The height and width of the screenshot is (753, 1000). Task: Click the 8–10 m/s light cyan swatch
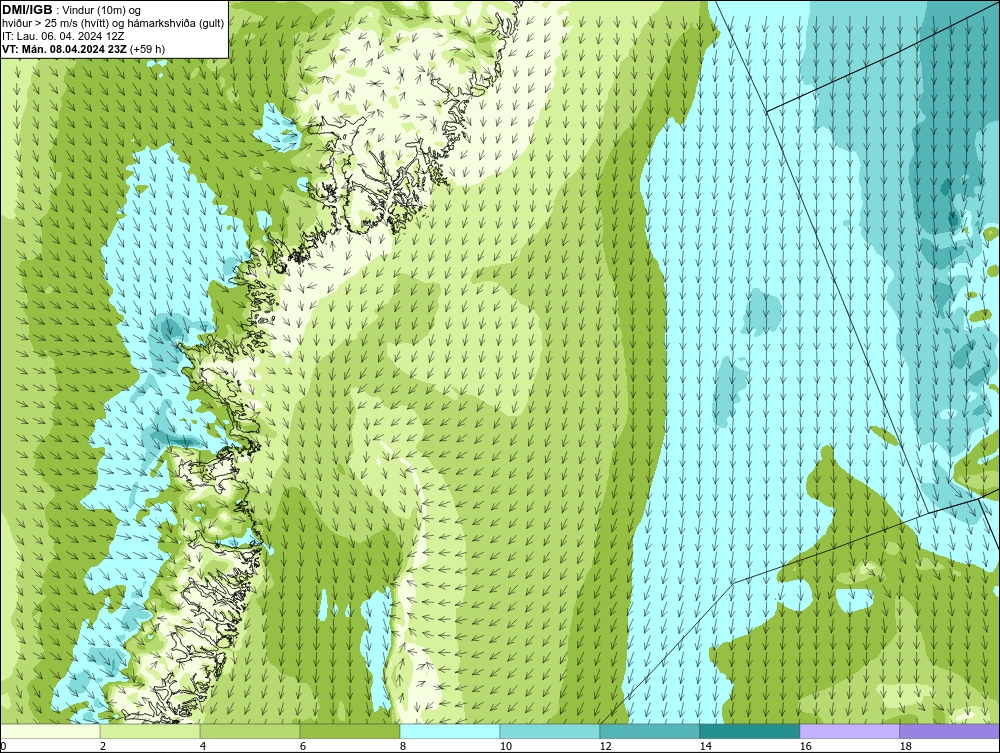pyautogui.click(x=450, y=731)
